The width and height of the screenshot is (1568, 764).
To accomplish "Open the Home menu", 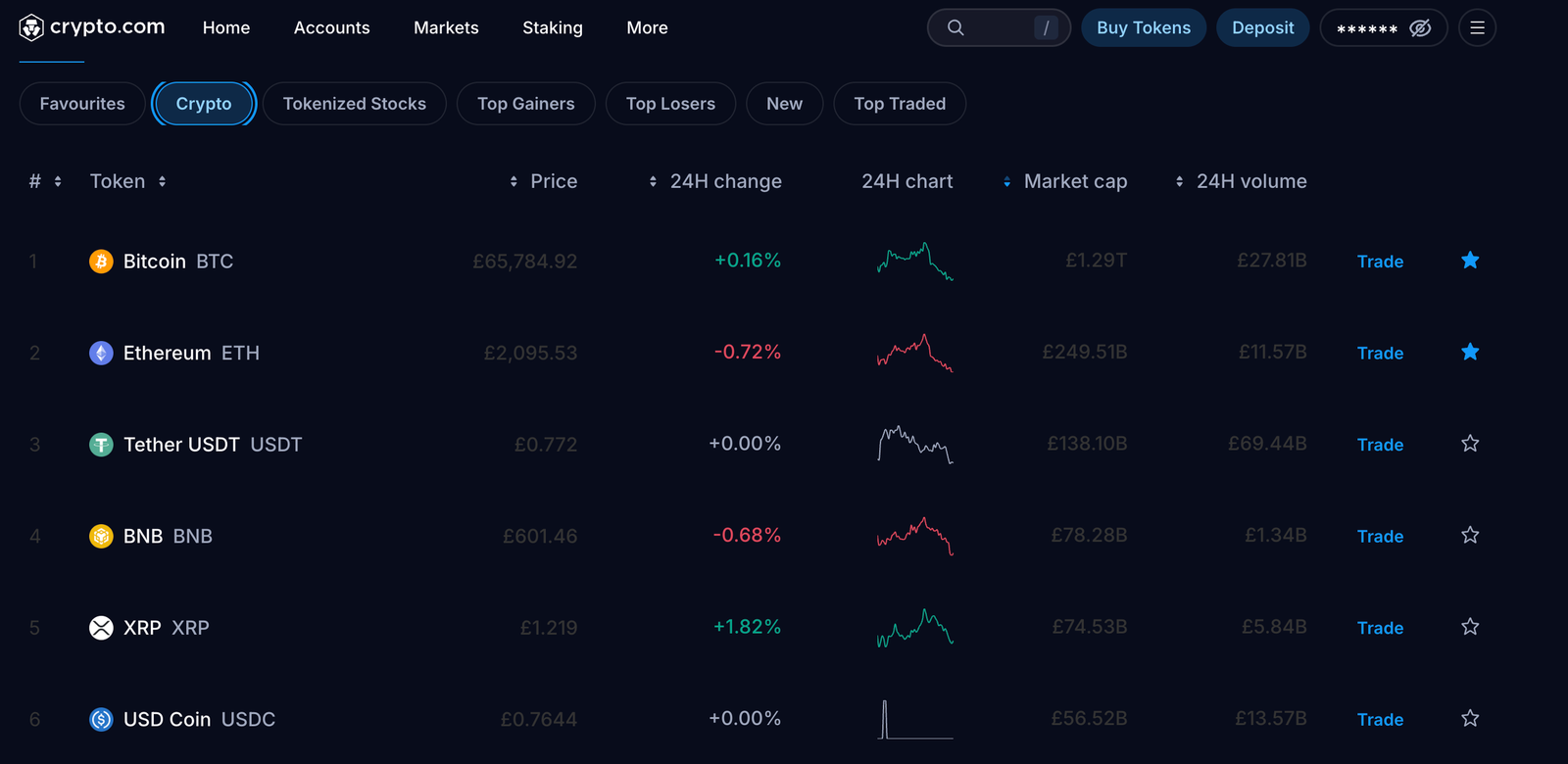I will (226, 27).
